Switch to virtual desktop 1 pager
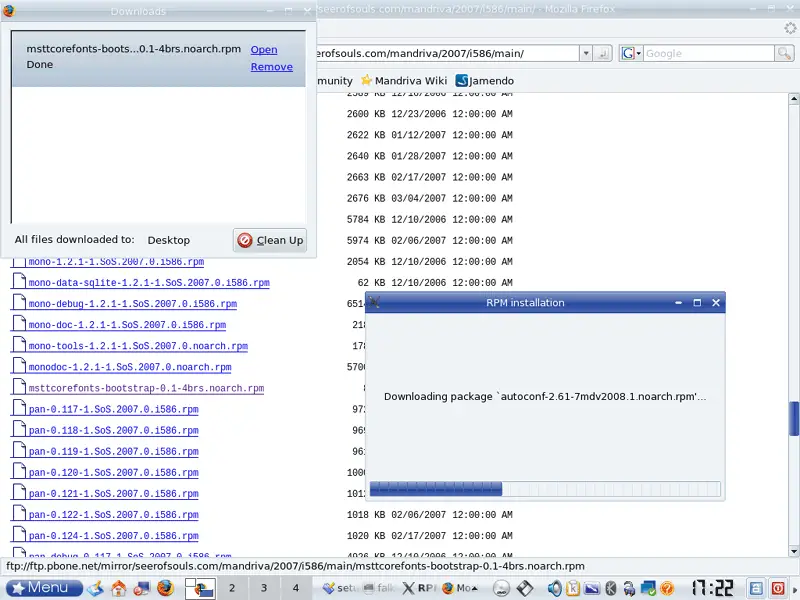The height and width of the screenshot is (600, 800). pos(200,588)
